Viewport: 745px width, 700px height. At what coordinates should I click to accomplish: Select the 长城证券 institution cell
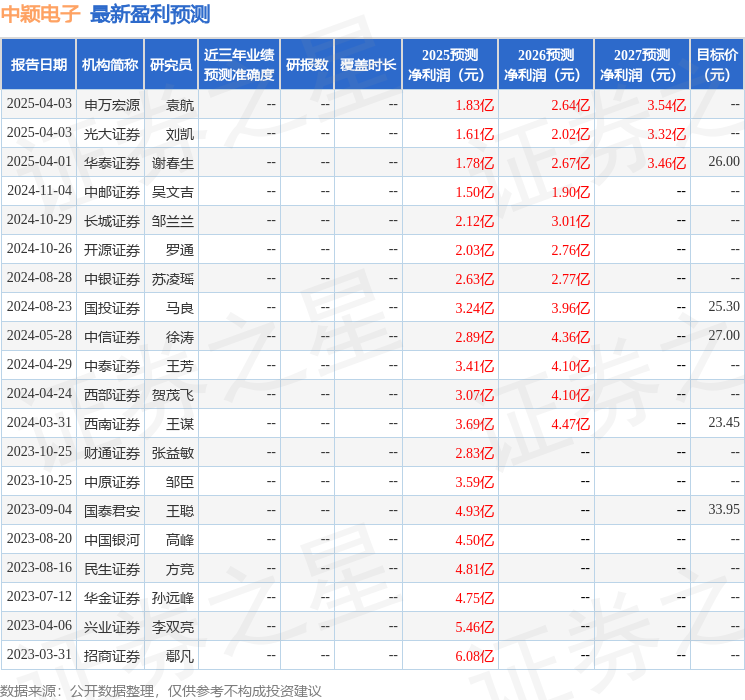[112, 221]
